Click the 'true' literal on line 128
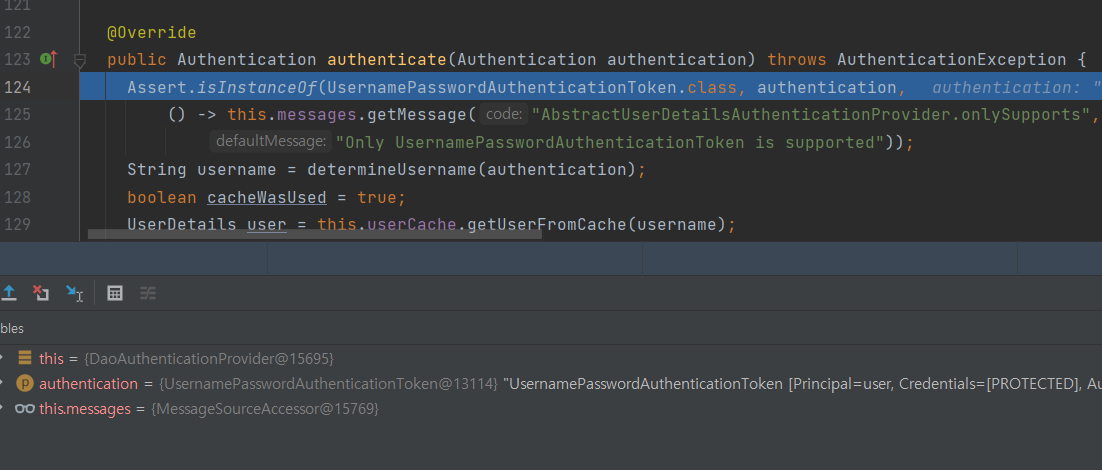1102x470 pixels. (x=377, y=197)
